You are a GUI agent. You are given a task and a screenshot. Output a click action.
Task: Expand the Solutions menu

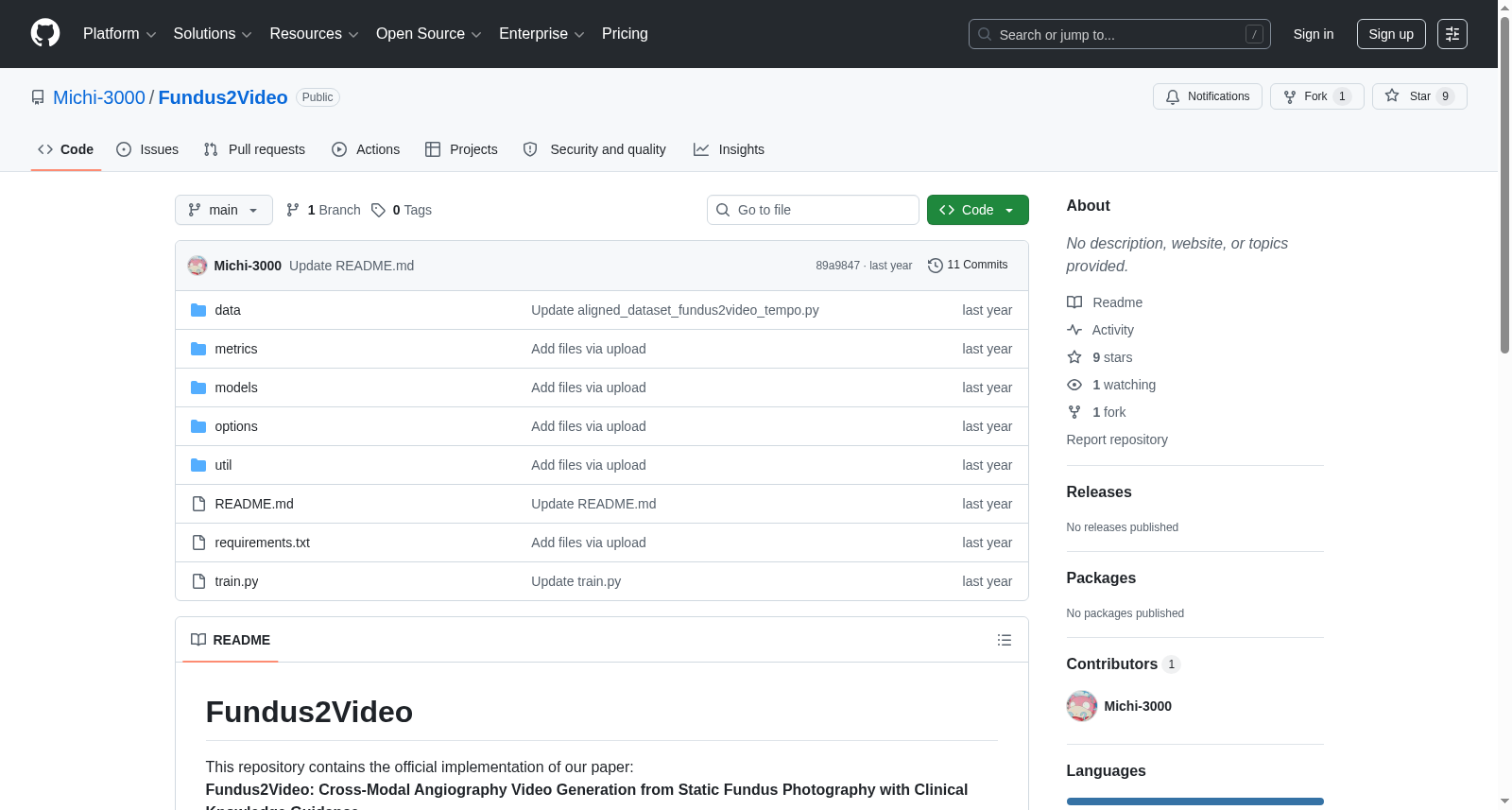click(213, 34)
